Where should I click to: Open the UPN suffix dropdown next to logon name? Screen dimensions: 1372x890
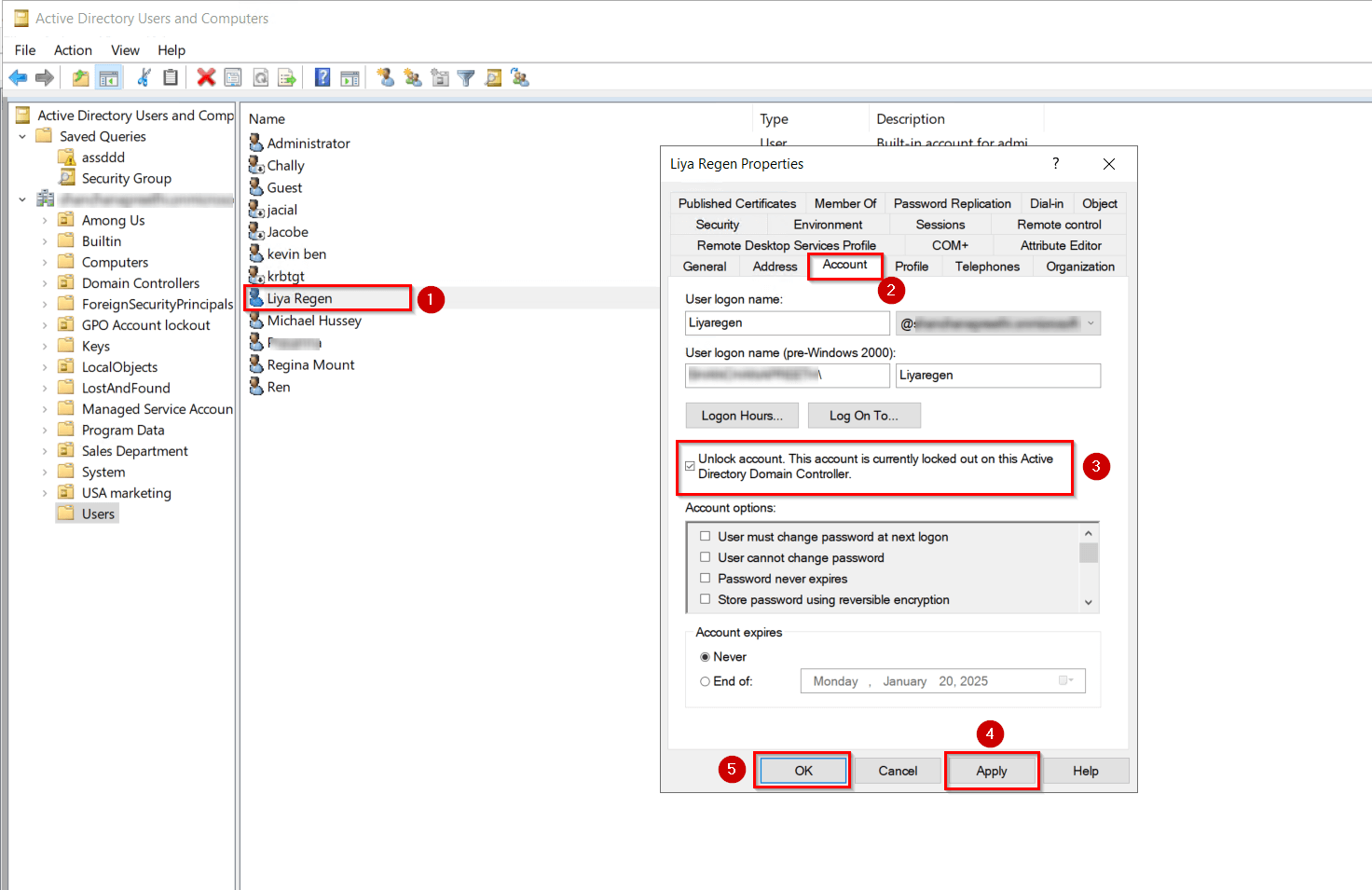(1091, 323)
